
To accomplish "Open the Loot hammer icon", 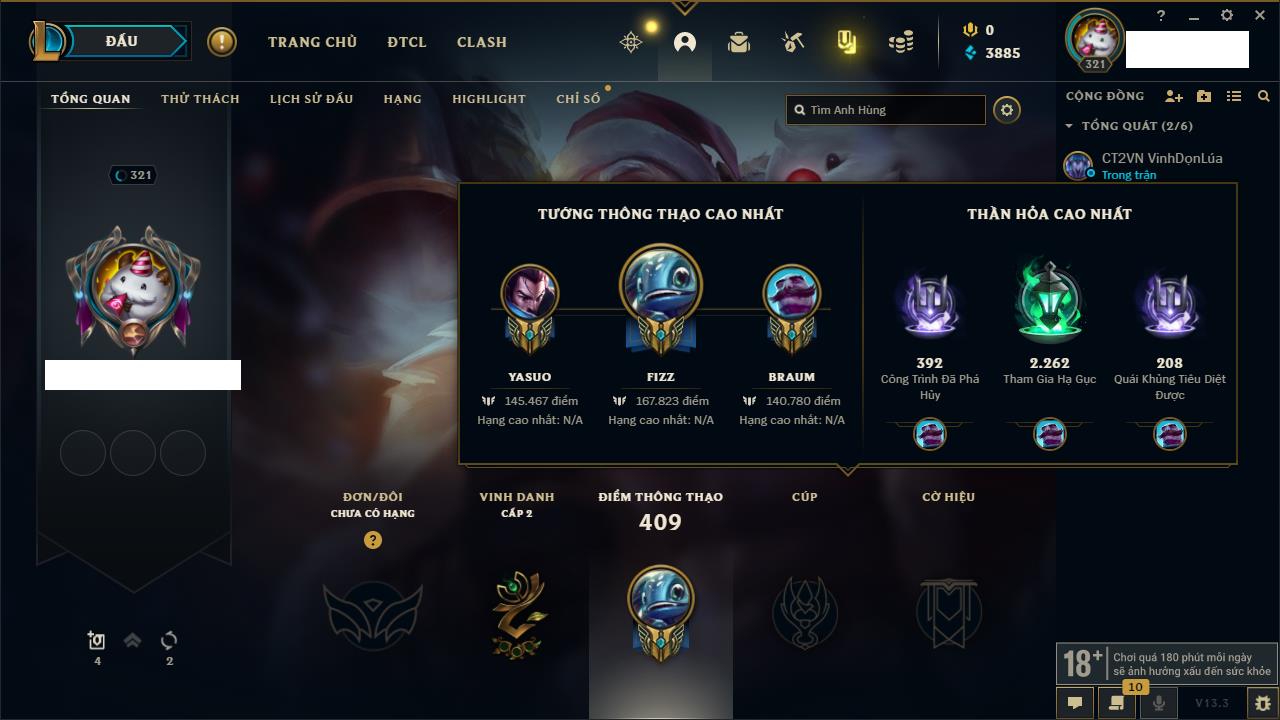I will [x=793, y=42].
